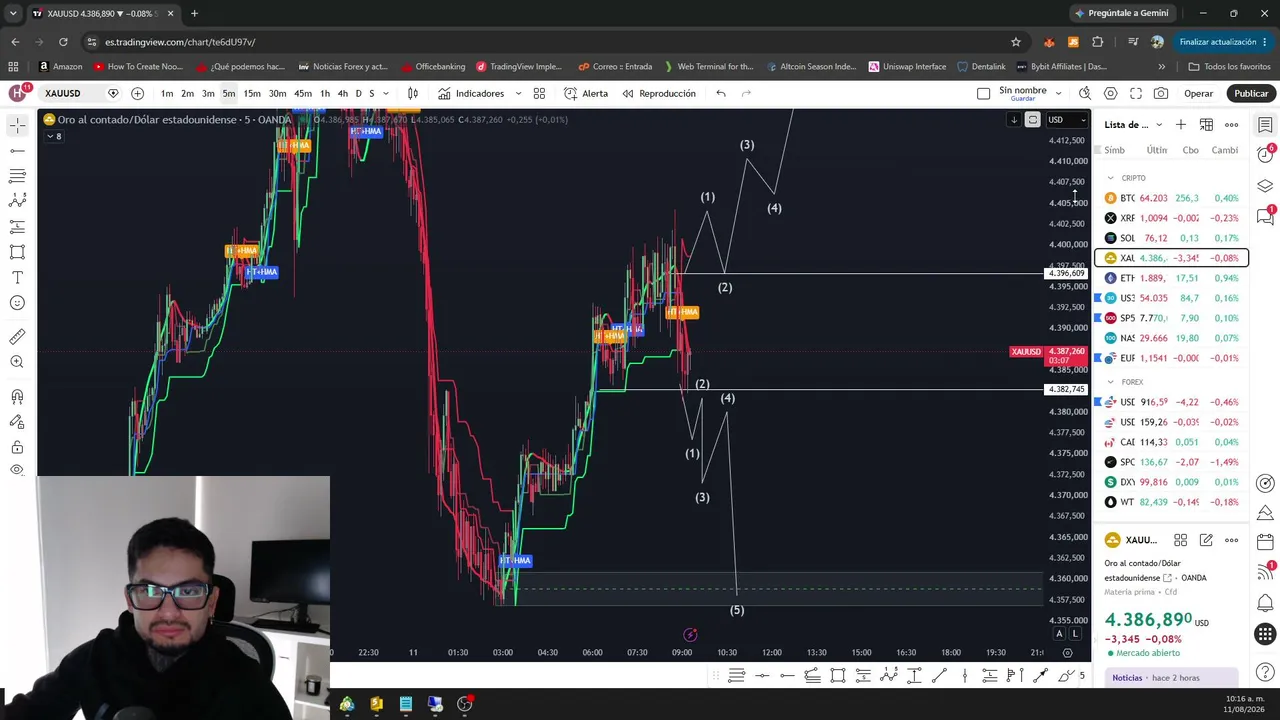Toggle auto scale with A button

pyautogui.click(x=1060, y=634)
